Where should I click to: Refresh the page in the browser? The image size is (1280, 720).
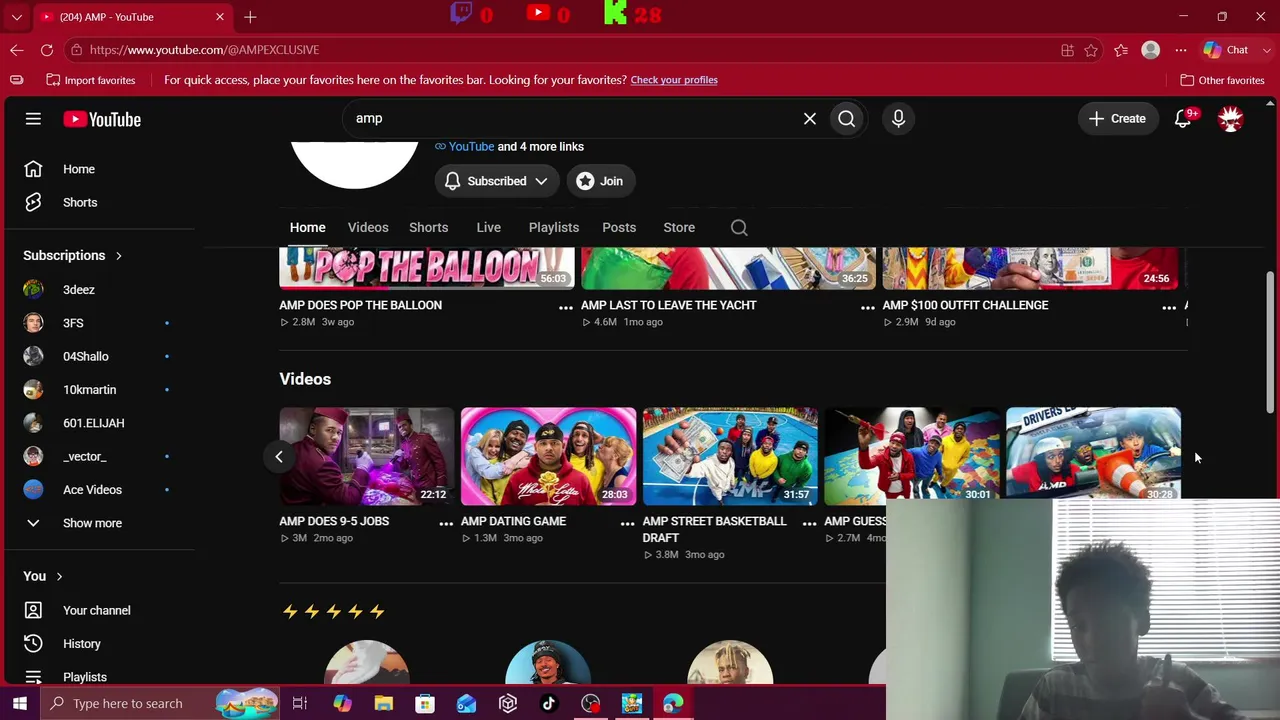point(47,50)
